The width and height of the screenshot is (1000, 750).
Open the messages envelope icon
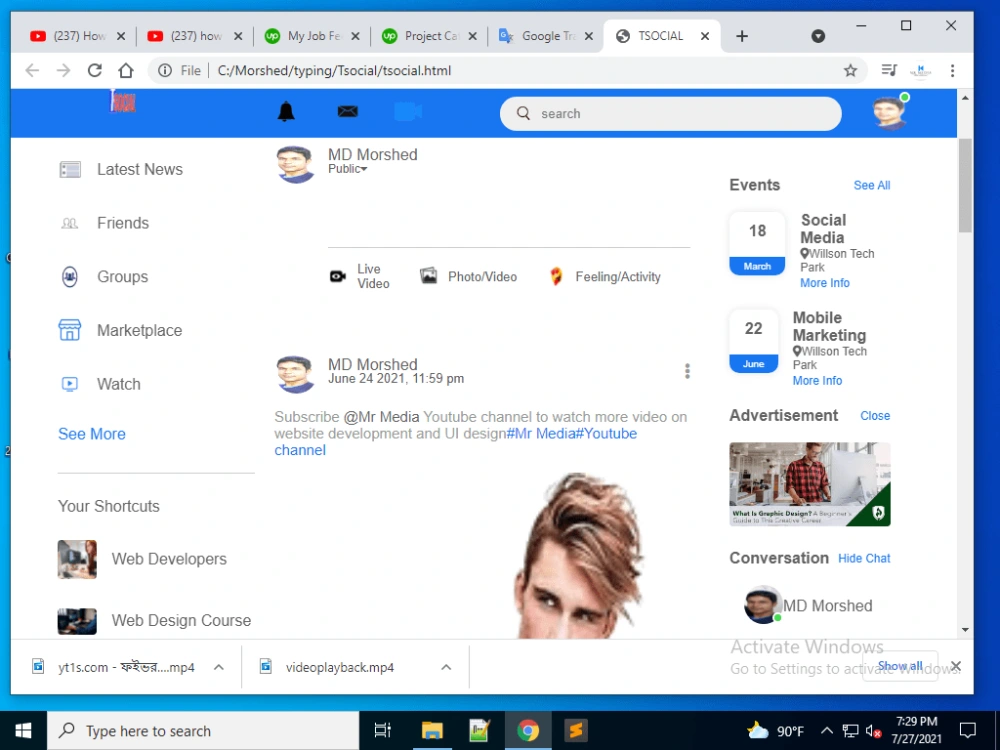pyautogui.click(x=348, y=112)
